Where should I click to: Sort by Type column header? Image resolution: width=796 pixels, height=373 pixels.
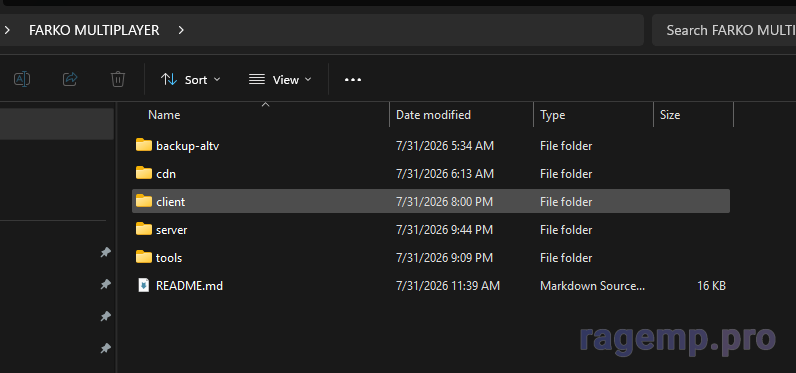click(x=552, y=115)
